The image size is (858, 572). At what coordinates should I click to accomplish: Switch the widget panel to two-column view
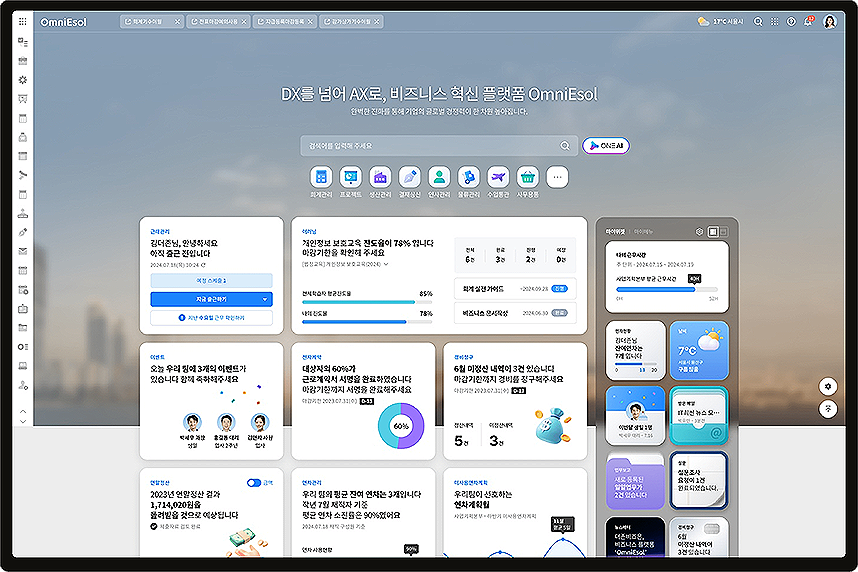coord(713,232)
